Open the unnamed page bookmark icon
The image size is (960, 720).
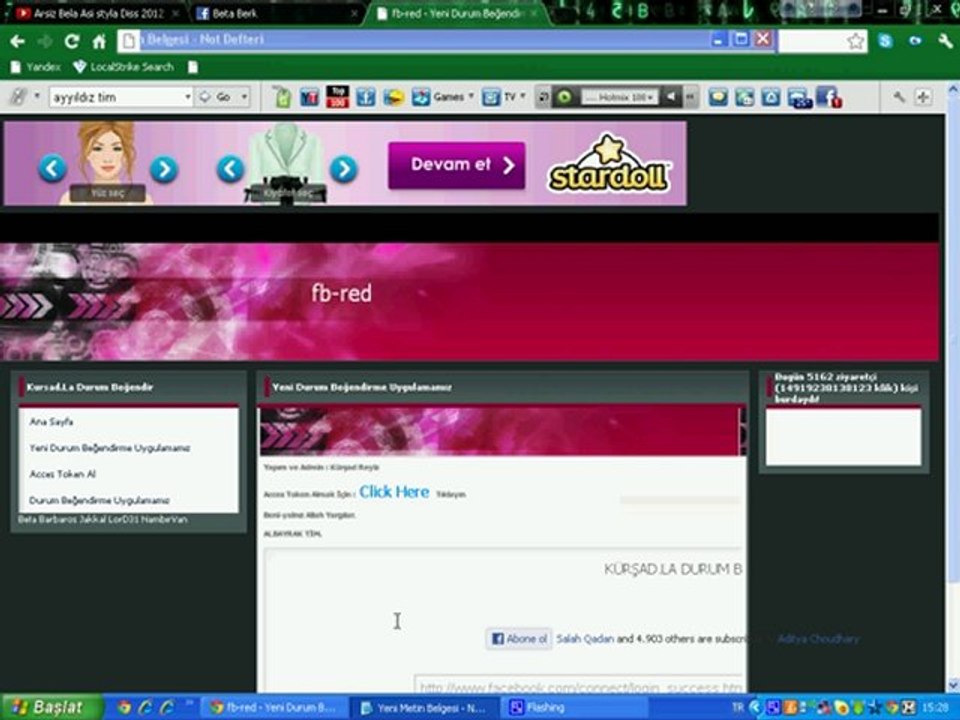[x=193, y=67]
